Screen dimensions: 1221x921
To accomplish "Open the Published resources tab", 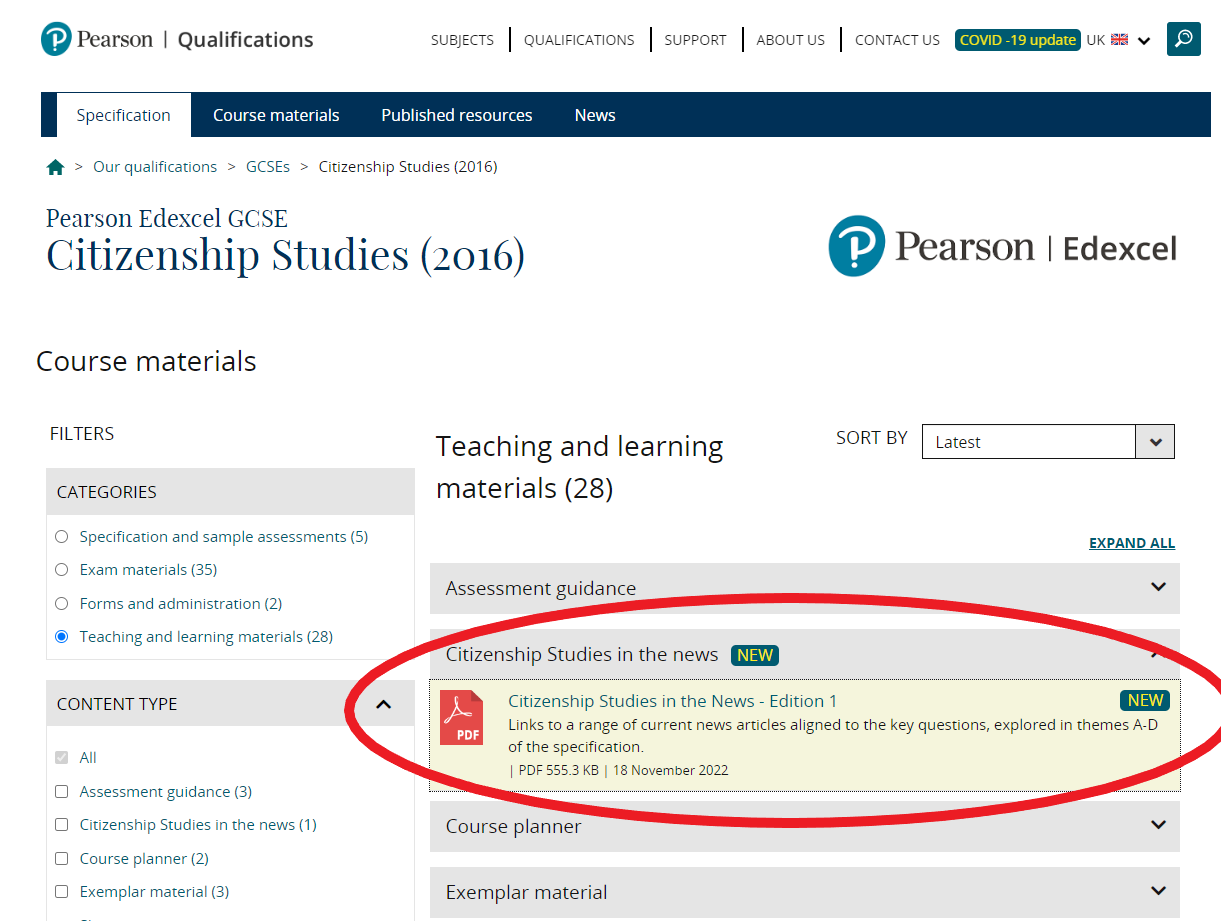I will point(456,115).
